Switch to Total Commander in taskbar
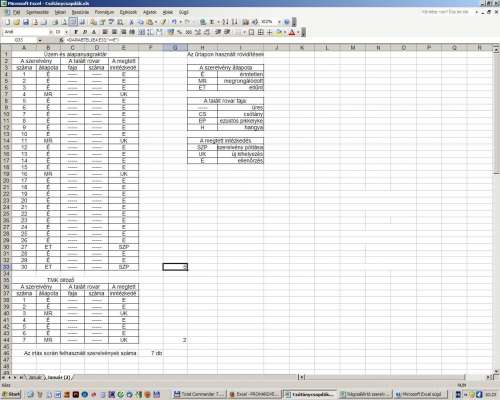The height and width of the screenshot is (400, 500). coord(199,394)
